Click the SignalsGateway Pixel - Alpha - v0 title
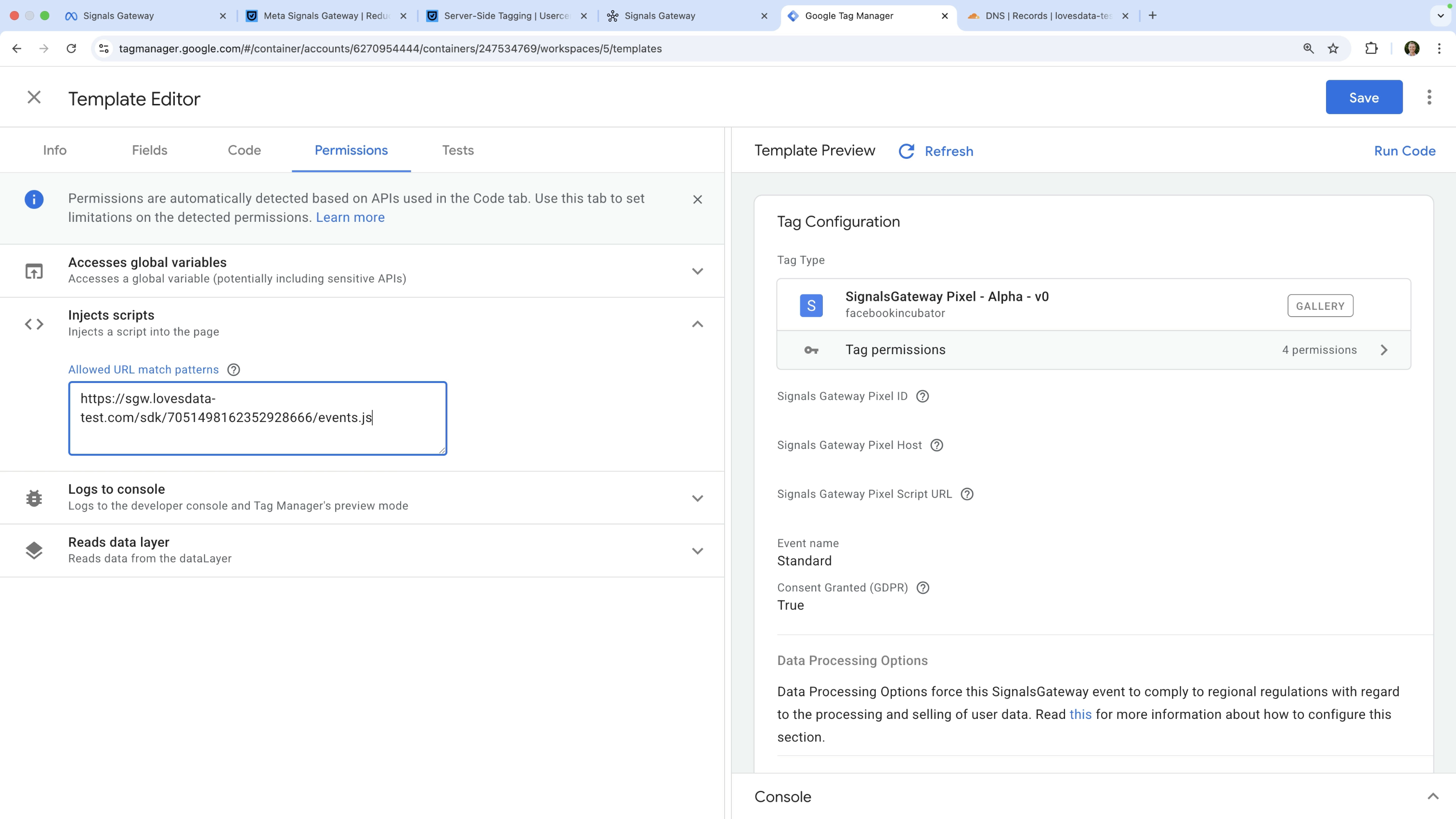 pyautogui.click(x=947, y=296)
